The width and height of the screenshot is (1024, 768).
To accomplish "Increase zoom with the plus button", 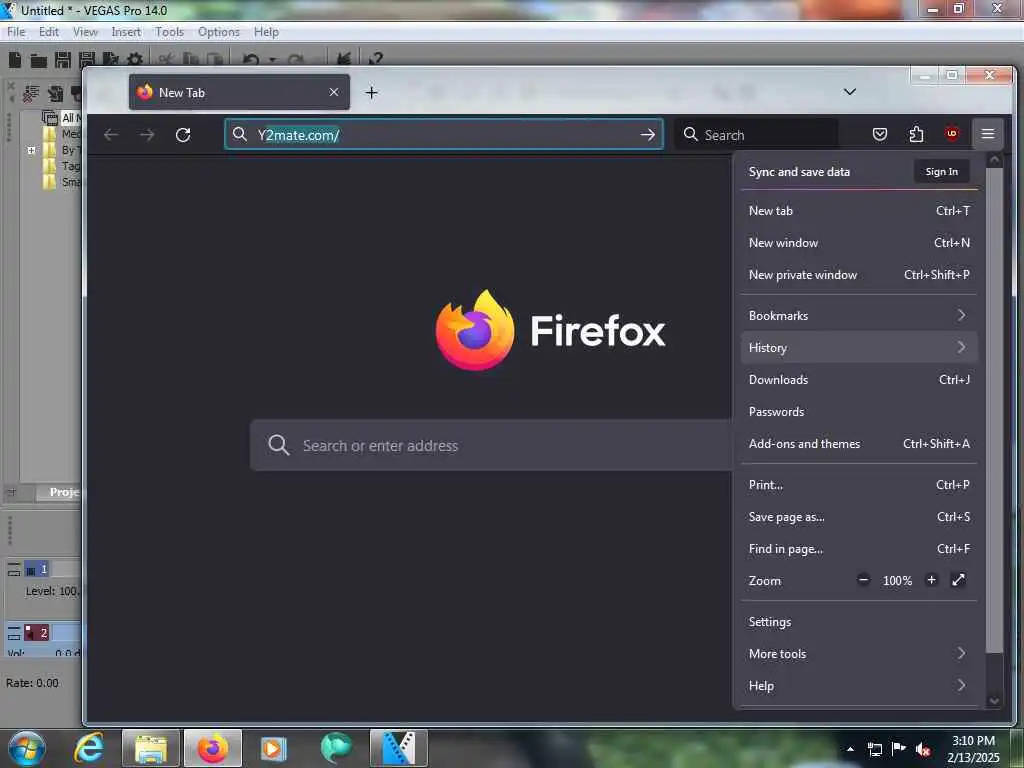I will [x=931, y=580].
